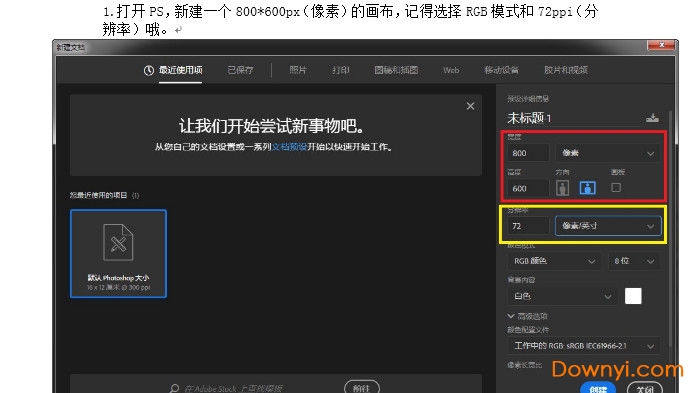Switch to the 已保存 tab

coord(240,70)
